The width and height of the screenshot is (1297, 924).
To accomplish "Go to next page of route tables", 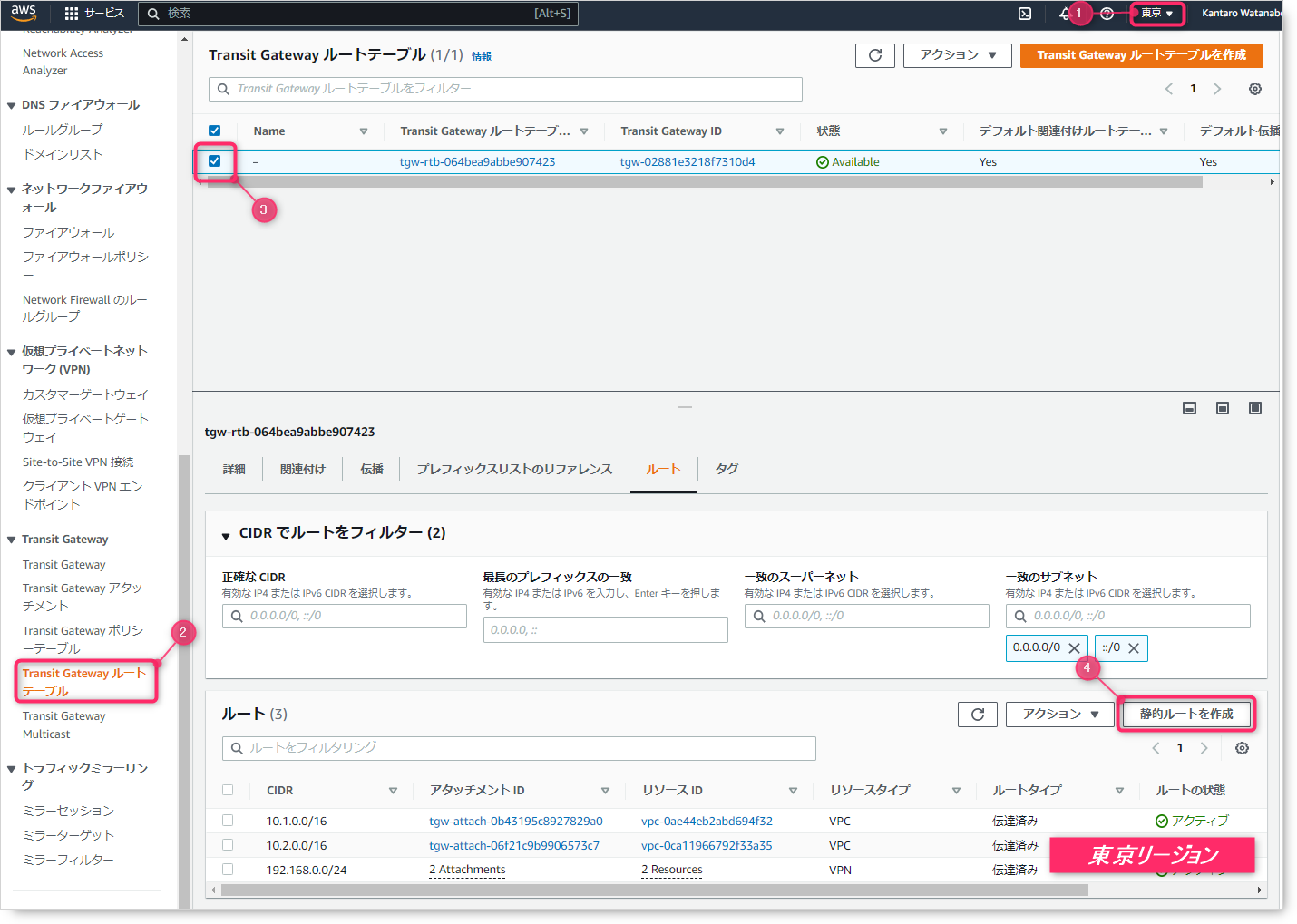I will click(1217, 89).
